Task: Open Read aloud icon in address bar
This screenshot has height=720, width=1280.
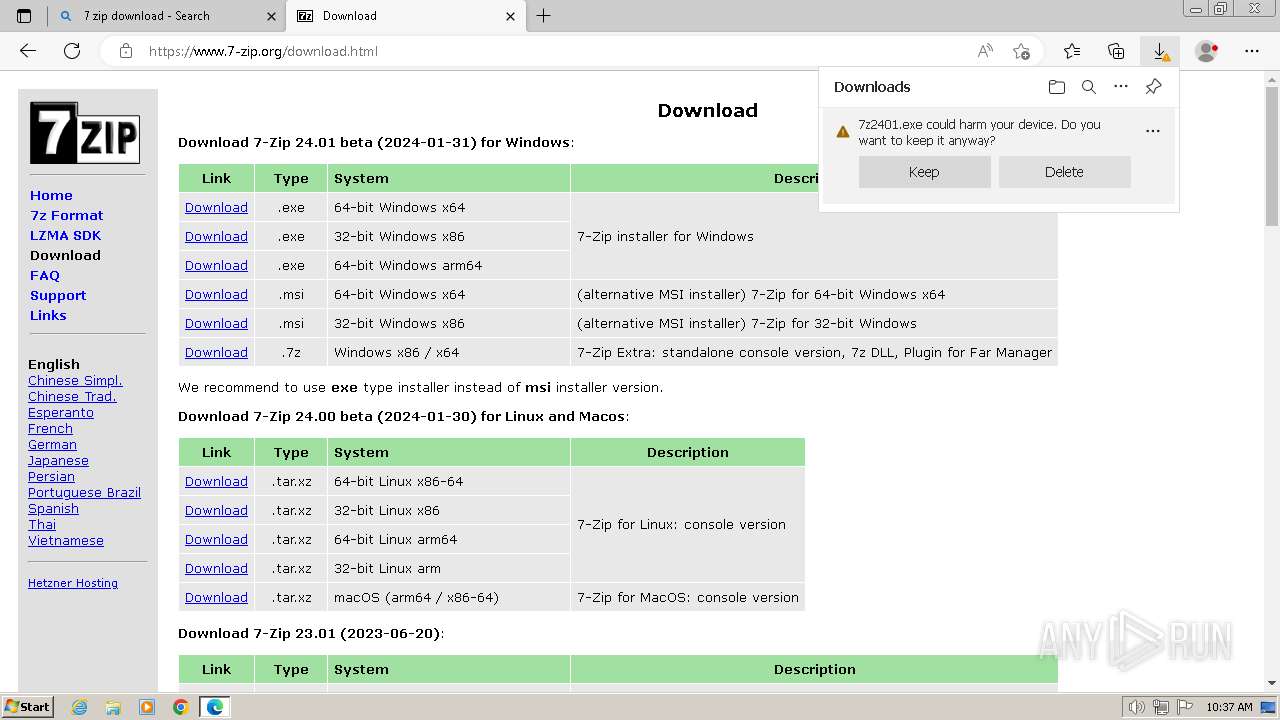Action: click(985, 51)
